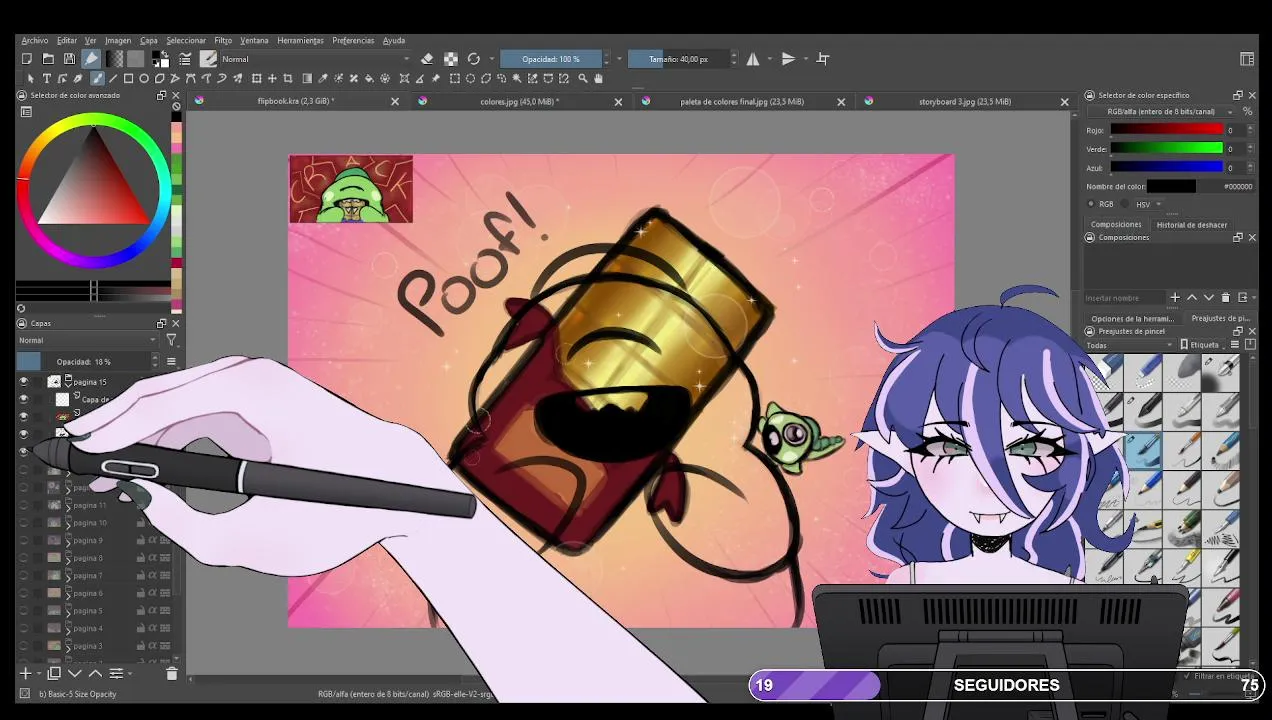Create a new document from toolbar
The width and height of the screenshot is (1272, 720).
coord(27,59)
